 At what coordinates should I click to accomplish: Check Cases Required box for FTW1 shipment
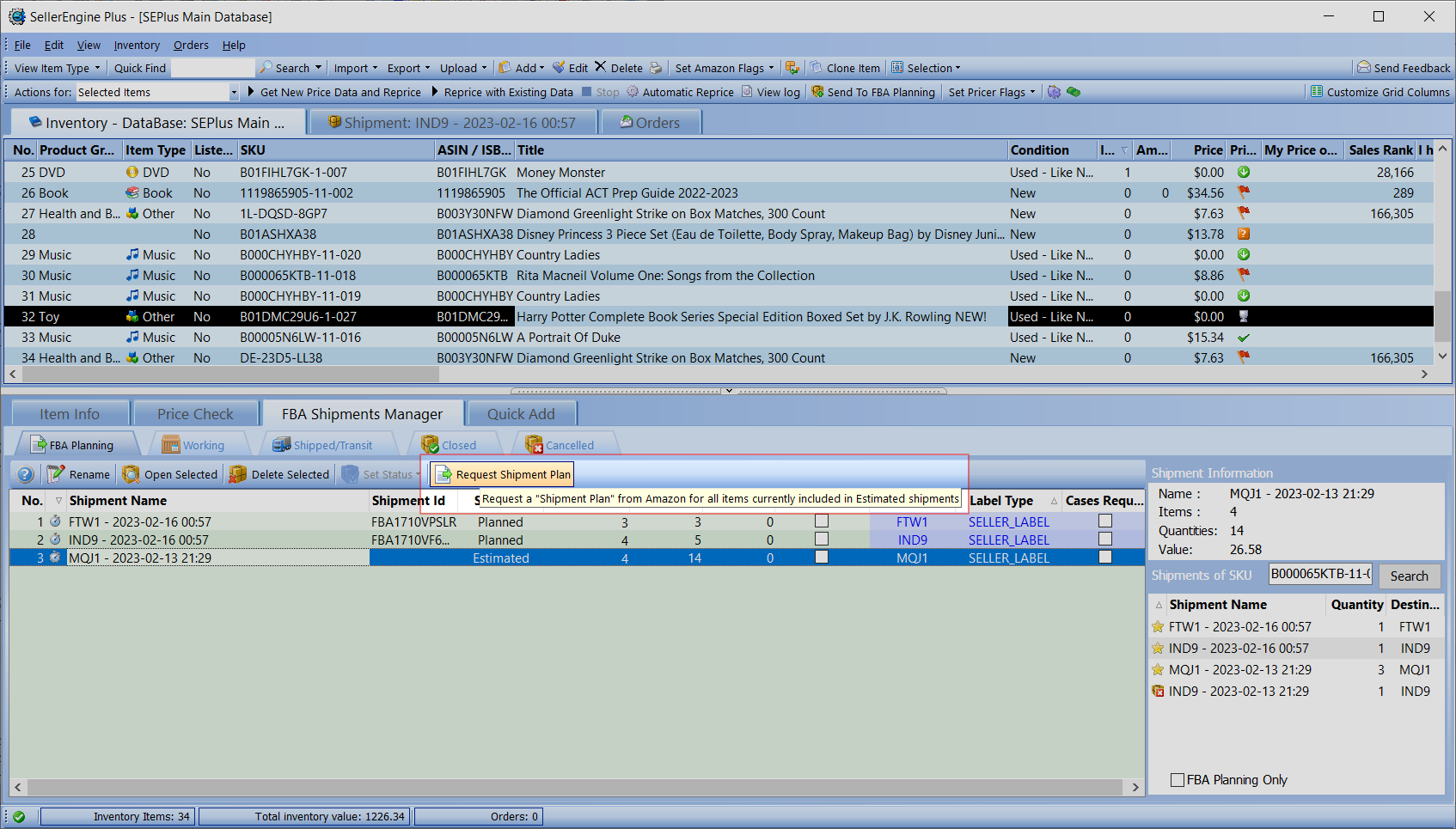coord(1105,521)
